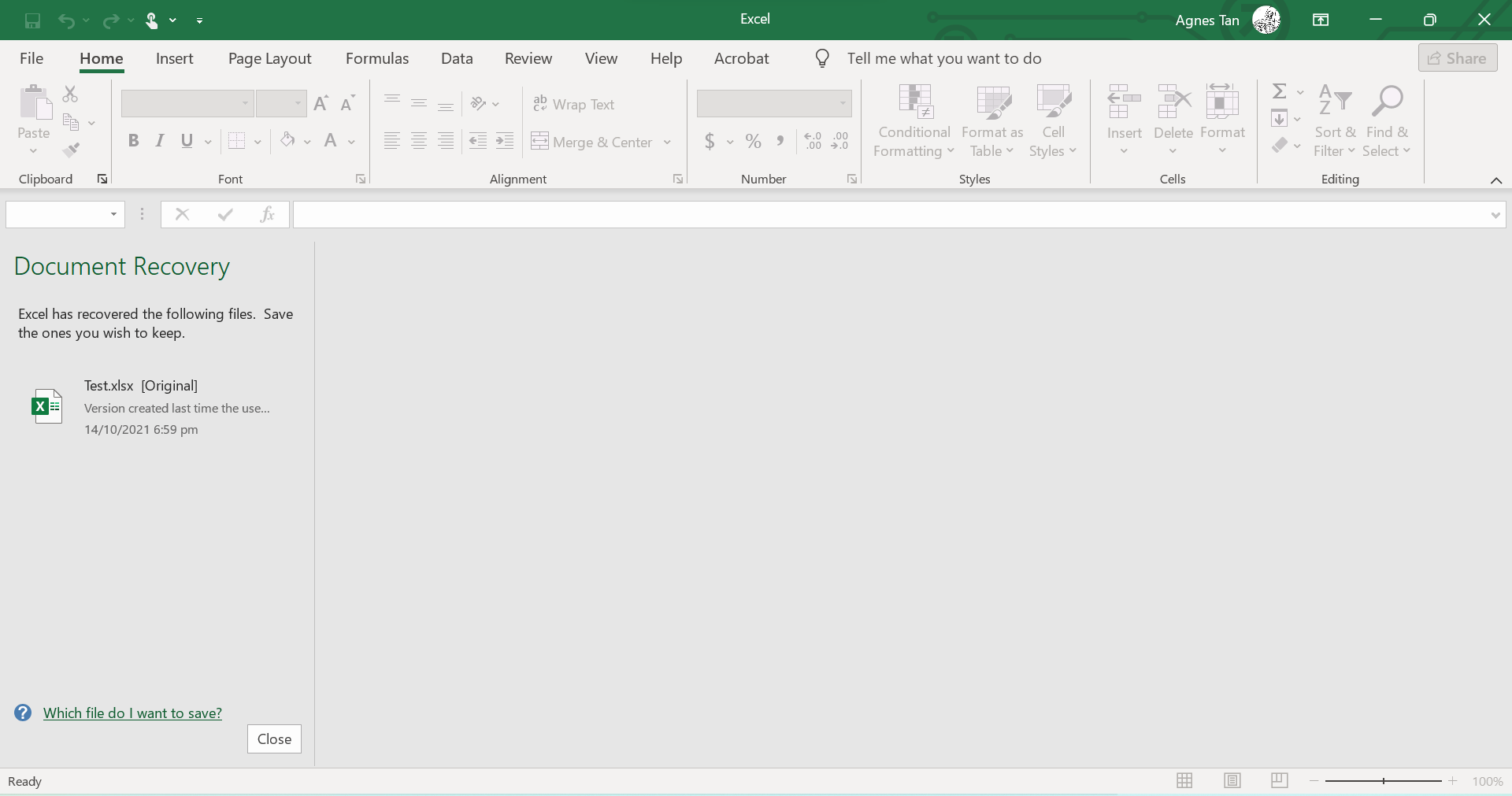Viewport: 1512px width, 796px height.
Task: Click the Increase Decimal icon
Action: (x=813, y=141)
